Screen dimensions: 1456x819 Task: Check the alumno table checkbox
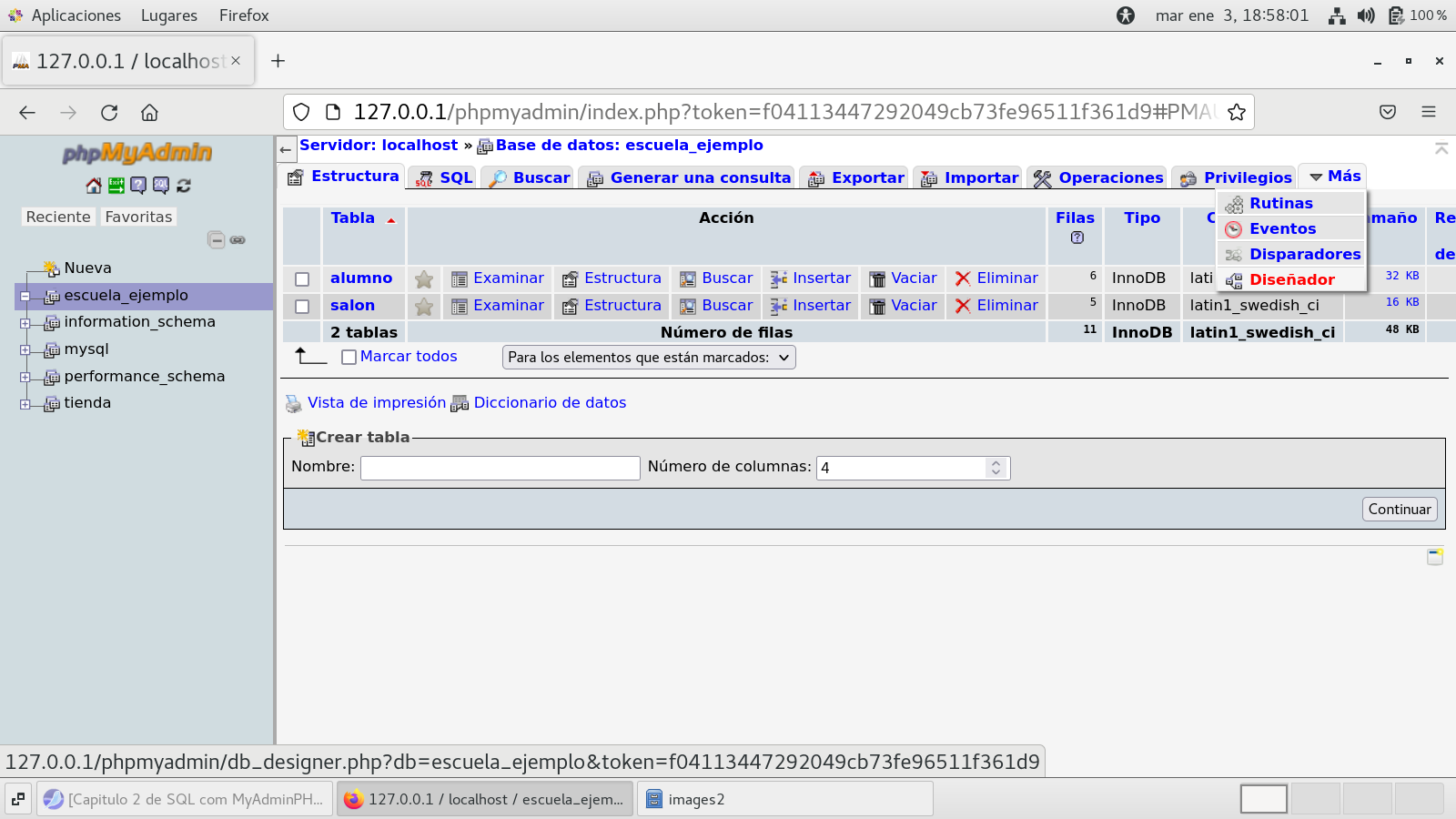pos(302,279)
